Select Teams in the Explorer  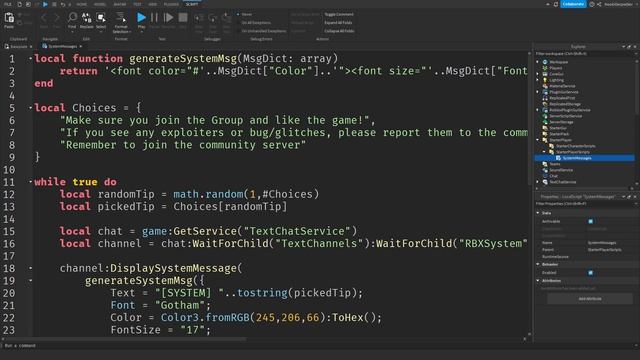(555, 164)
